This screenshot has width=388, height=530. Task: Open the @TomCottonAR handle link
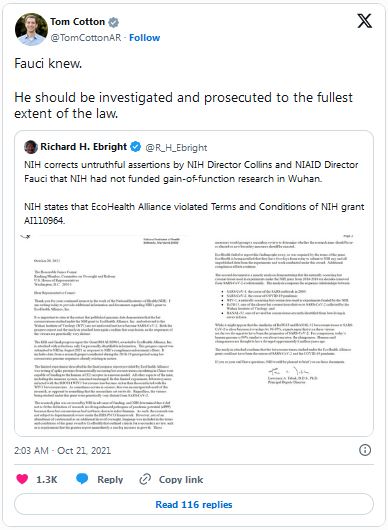click(x=86, y=38)
